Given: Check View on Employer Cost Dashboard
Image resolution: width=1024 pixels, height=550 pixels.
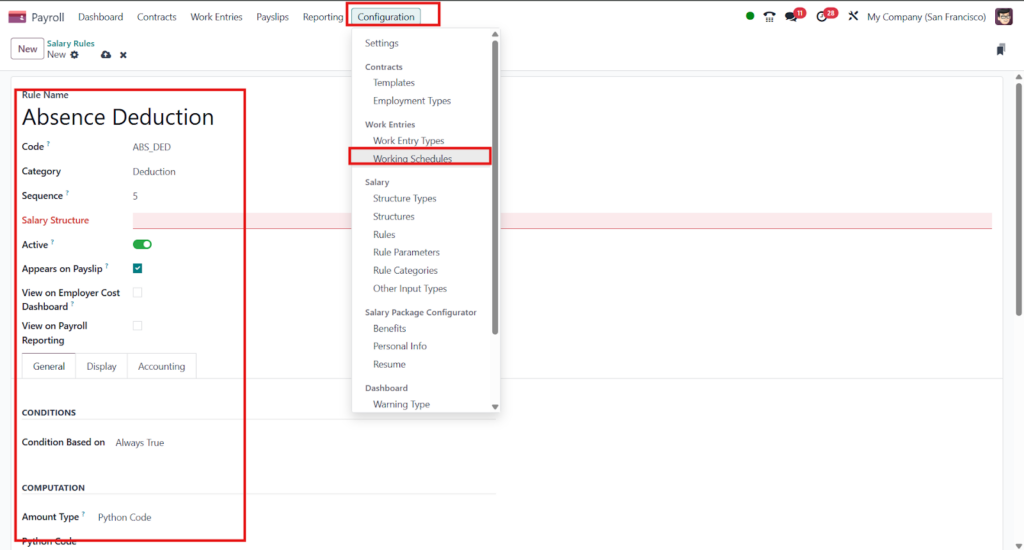Looking at the screenshot, I should (137, 293).
